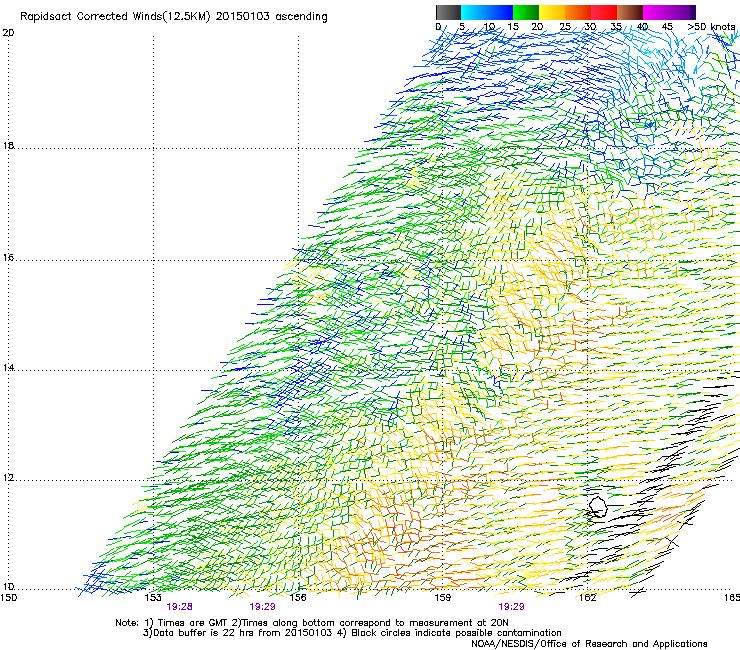
Task: Click the '19:29' time label nearest longitude 162
Action: [511, 607]
